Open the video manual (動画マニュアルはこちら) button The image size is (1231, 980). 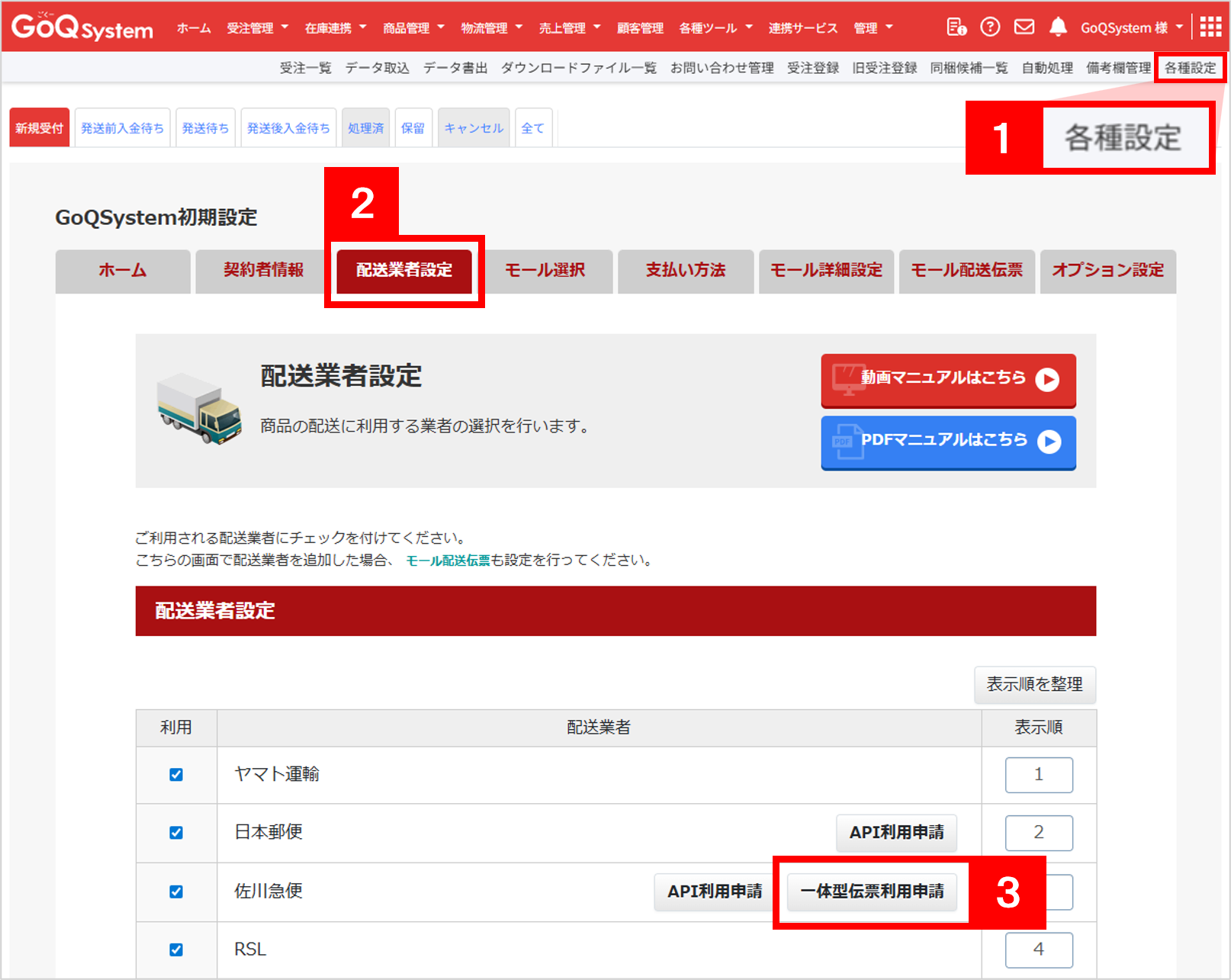click(x=948, y=379)
